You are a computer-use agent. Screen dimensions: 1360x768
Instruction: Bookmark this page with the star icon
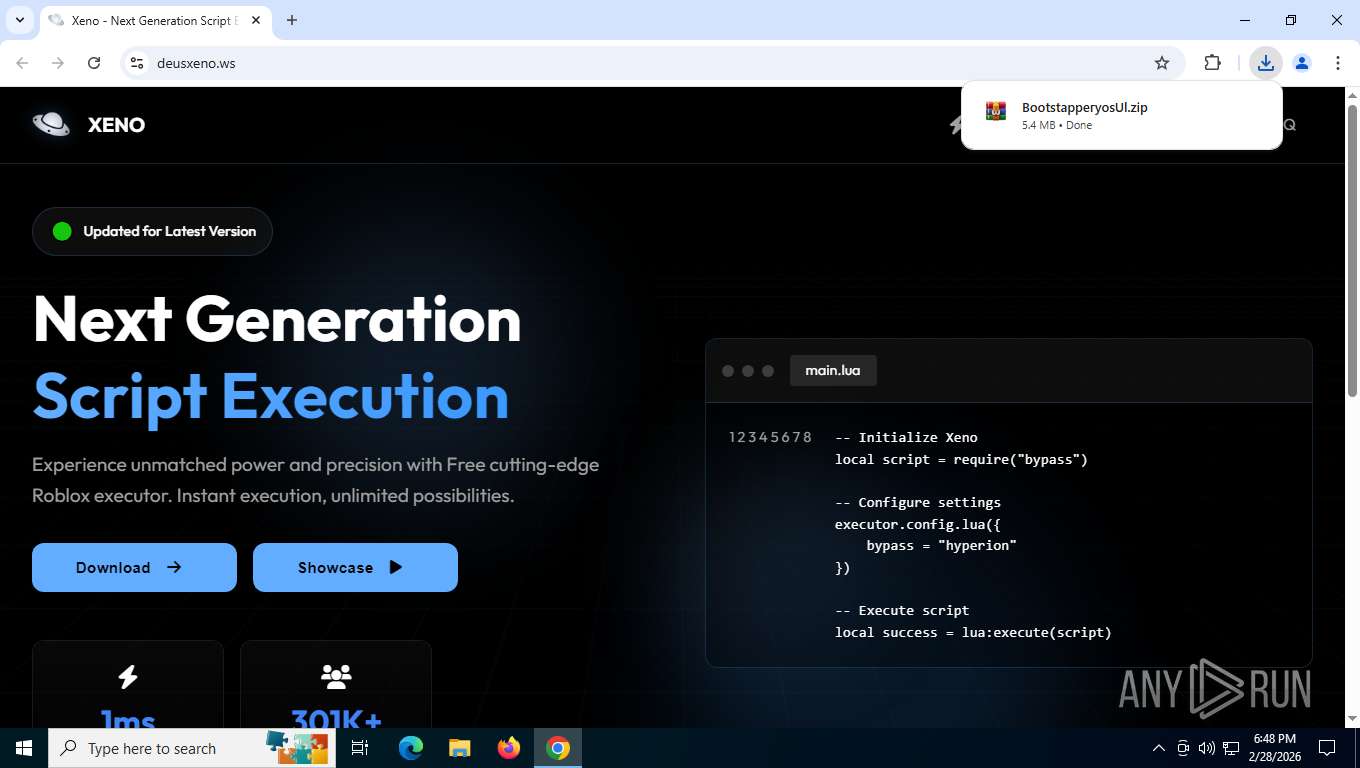click(x=1162, y=63)
